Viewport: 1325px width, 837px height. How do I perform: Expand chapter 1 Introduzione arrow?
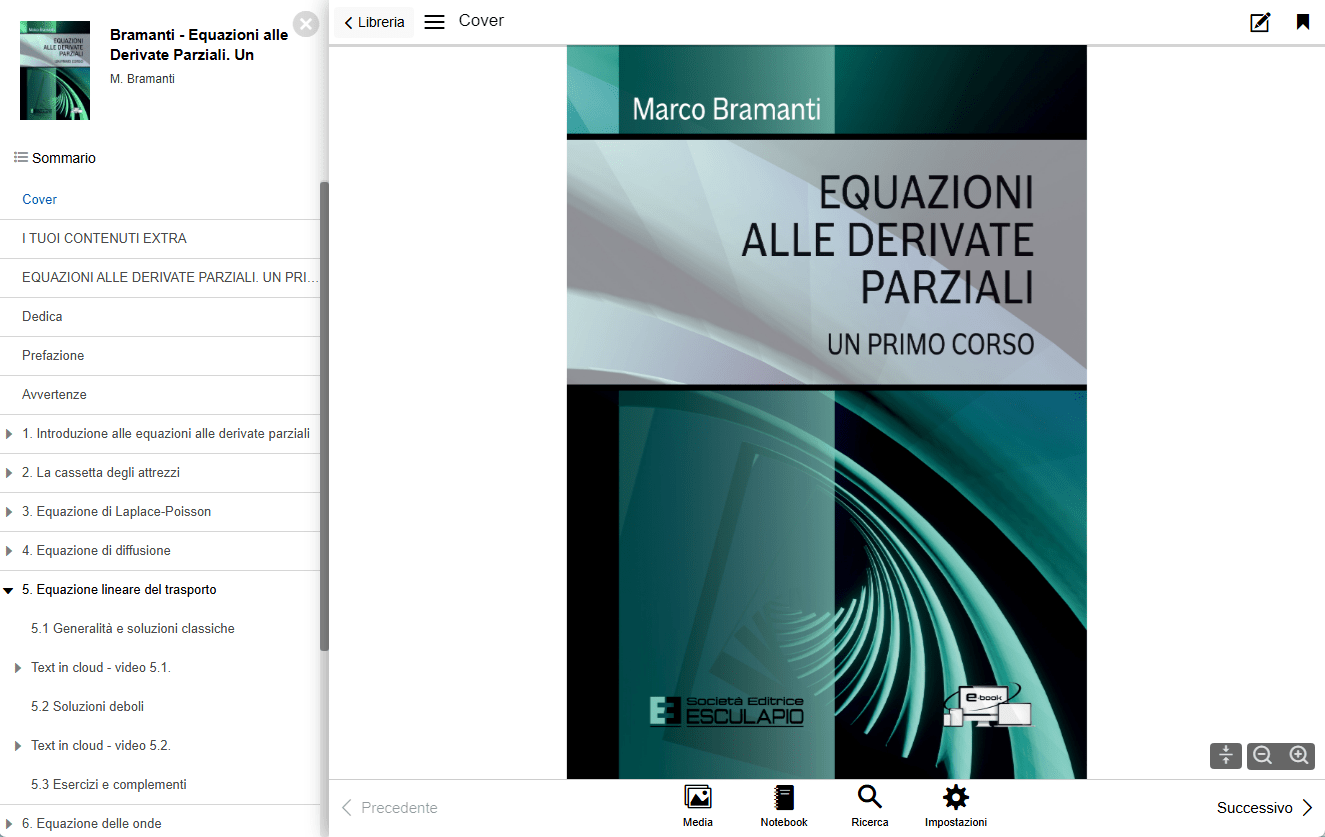pyautogui.click(x=9, y=434)
